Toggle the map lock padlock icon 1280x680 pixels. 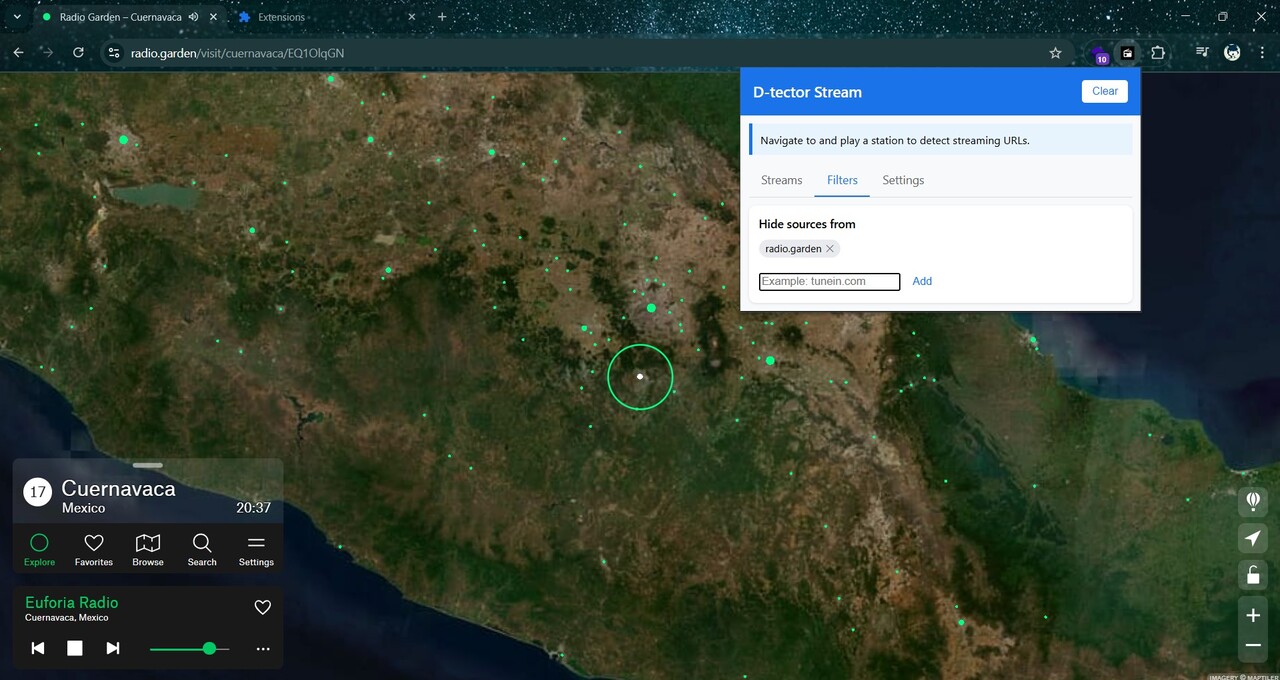(x=1253, y=575)
